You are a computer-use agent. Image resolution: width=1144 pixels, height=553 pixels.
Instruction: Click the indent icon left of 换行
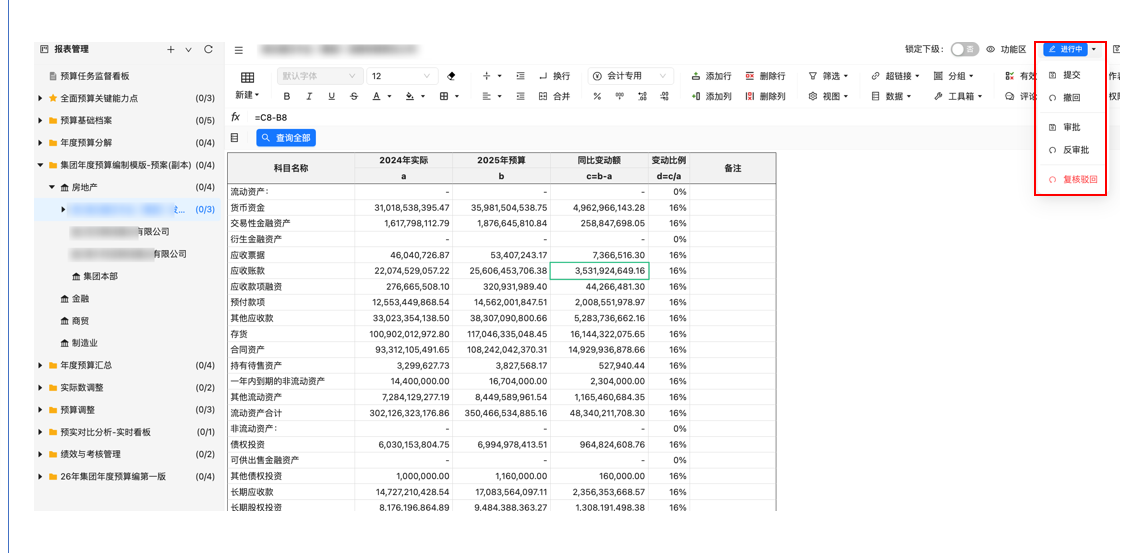pos(520,76)
